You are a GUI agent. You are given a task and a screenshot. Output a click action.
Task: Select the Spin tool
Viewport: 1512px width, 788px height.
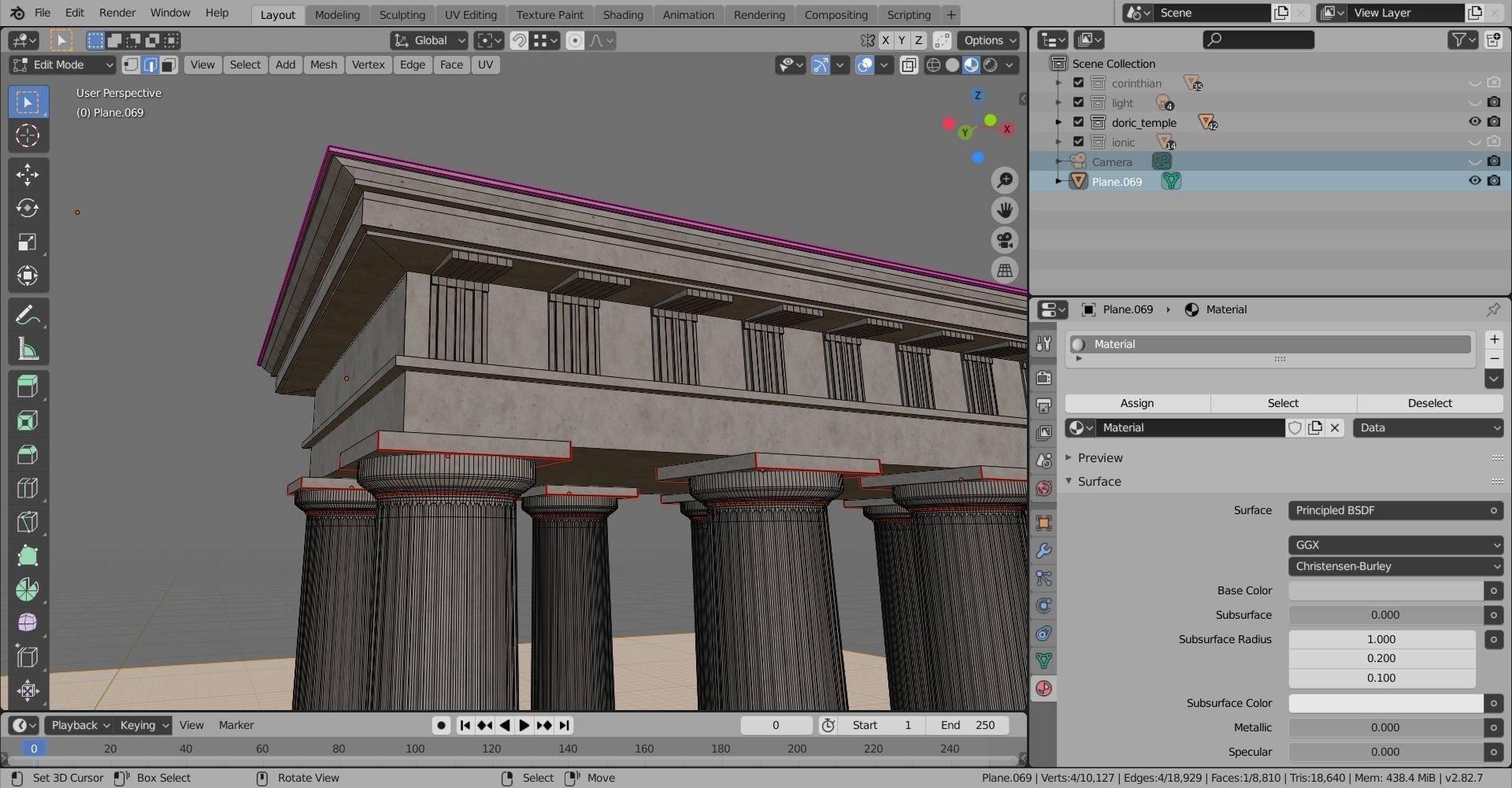pos(28,590)
